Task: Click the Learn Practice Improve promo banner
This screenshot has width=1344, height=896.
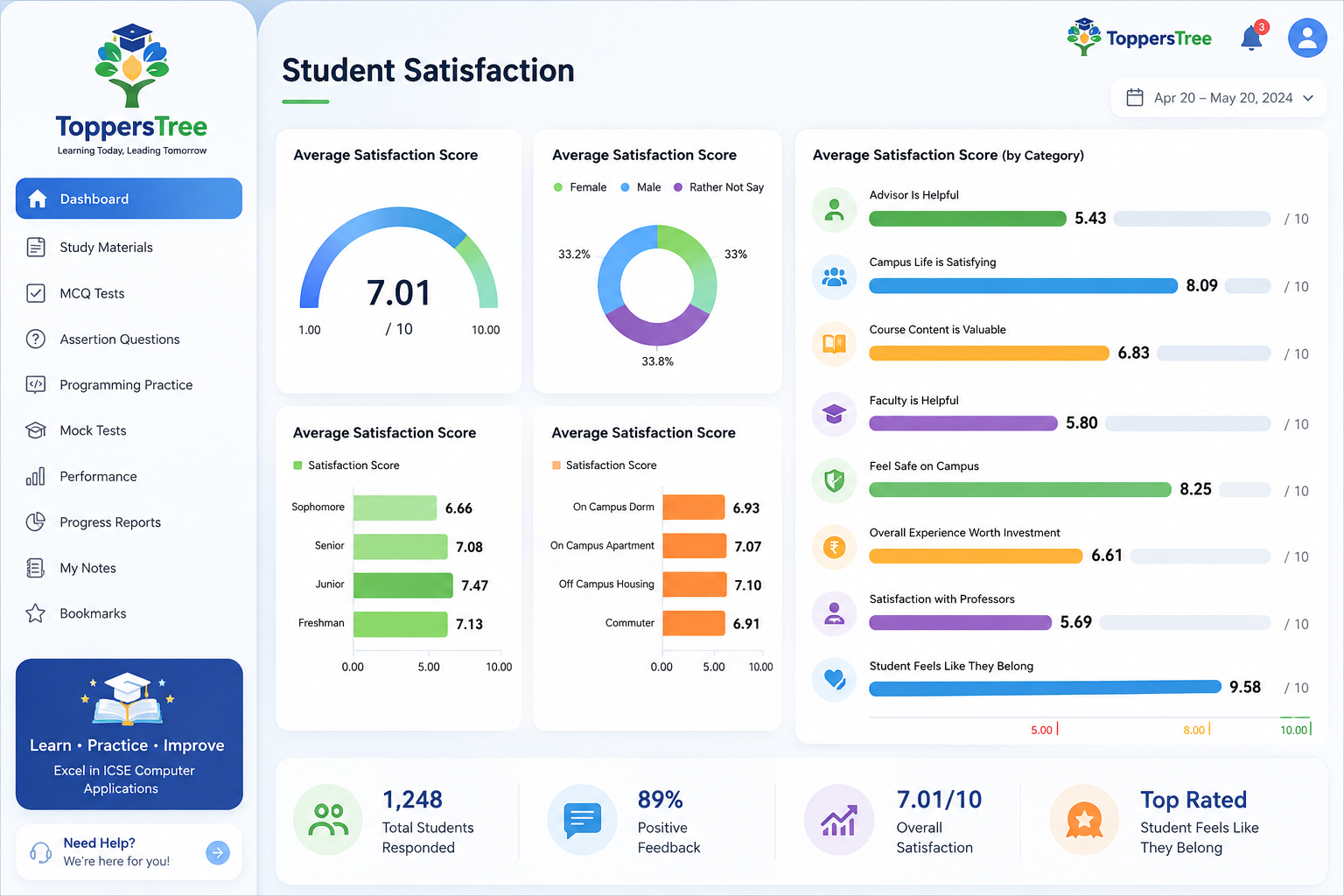Action: click(x=129, y=734)
